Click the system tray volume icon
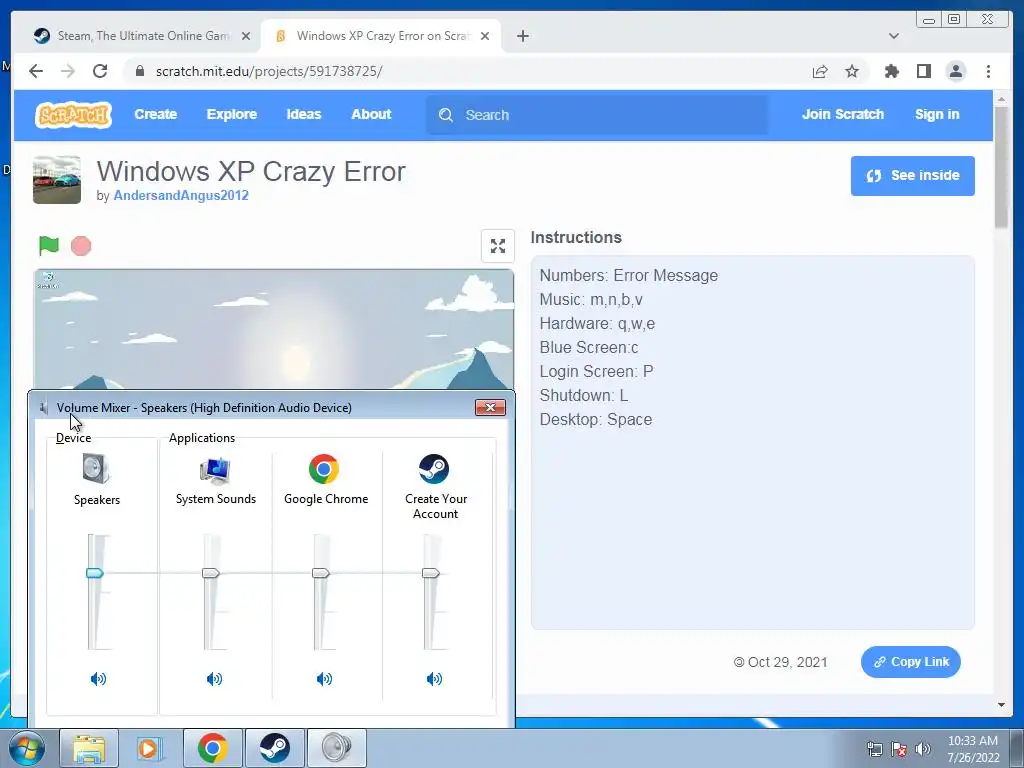 922,748
